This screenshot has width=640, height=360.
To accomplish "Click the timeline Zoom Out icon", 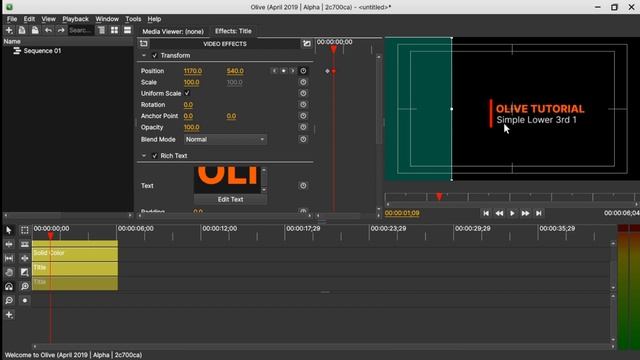I will point(9,300).
